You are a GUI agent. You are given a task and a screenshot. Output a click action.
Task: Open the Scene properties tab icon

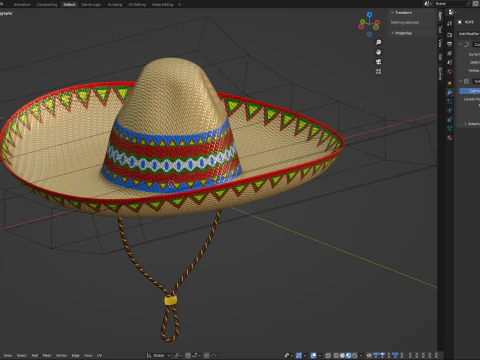(450, 62)
